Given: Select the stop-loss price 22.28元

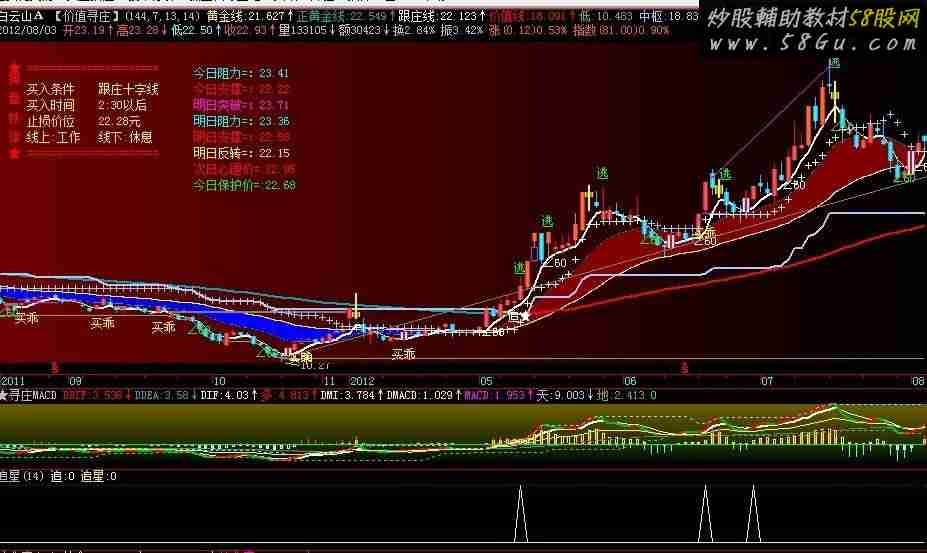Looking at the screenshot, I should (119, 121).
